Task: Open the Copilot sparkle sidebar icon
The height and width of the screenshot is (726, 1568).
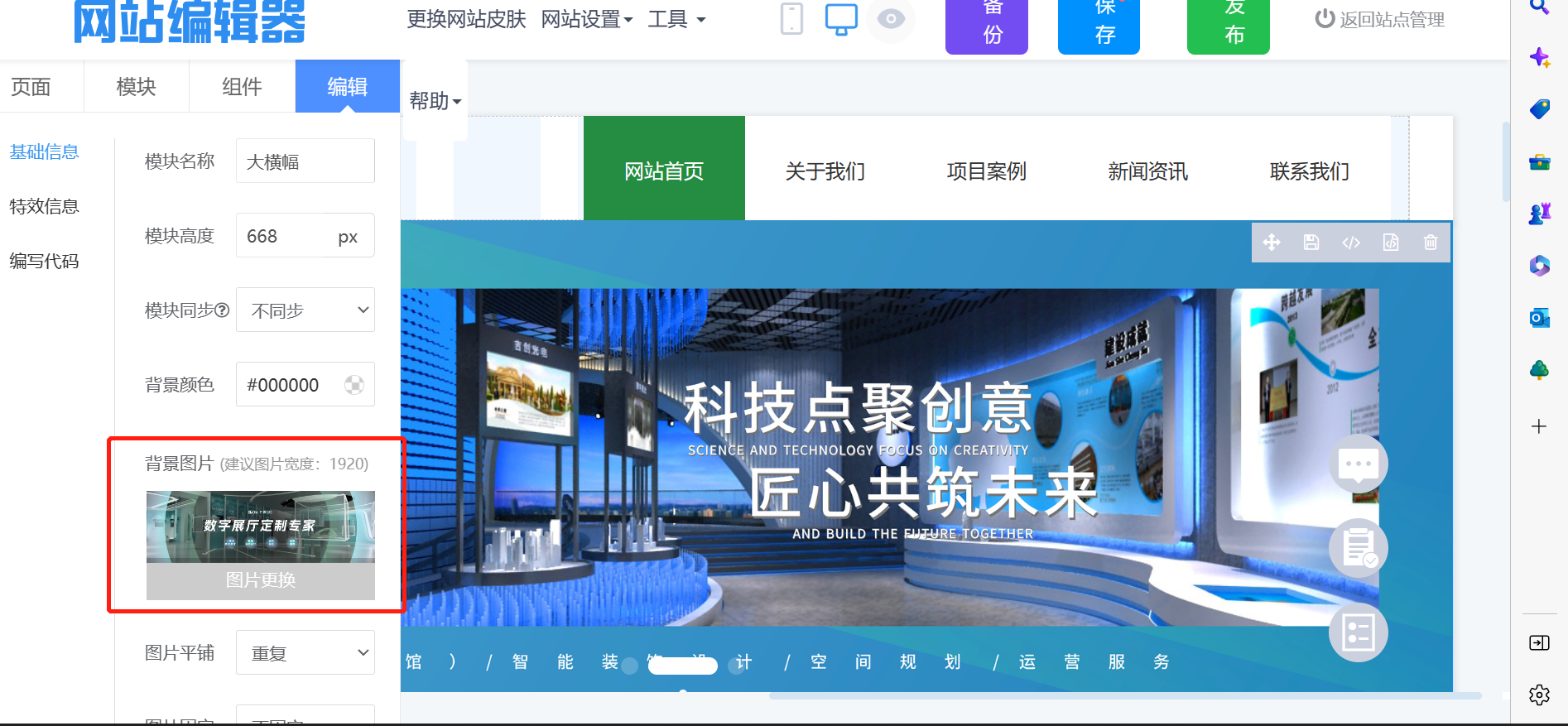Action: [x=1539, y=57]
